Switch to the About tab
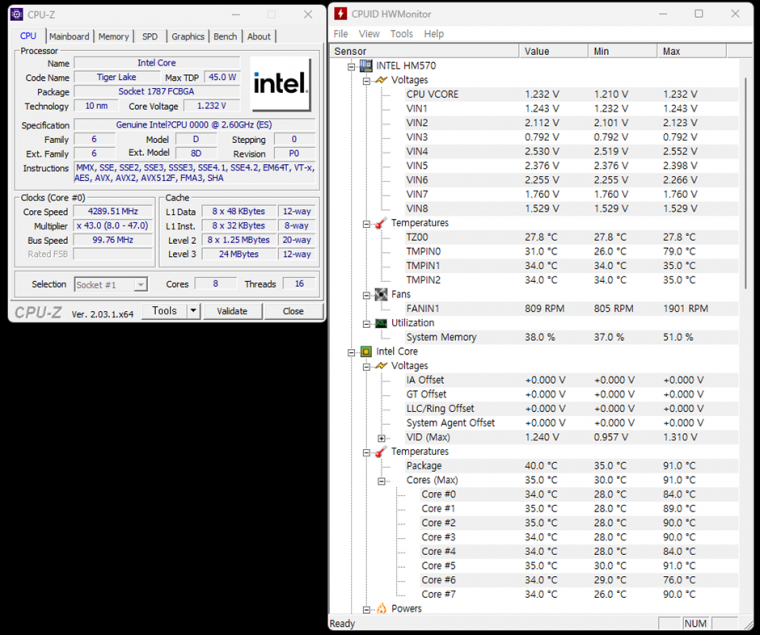This screenshot has height=635, width=760. click(x=259, y=36)
